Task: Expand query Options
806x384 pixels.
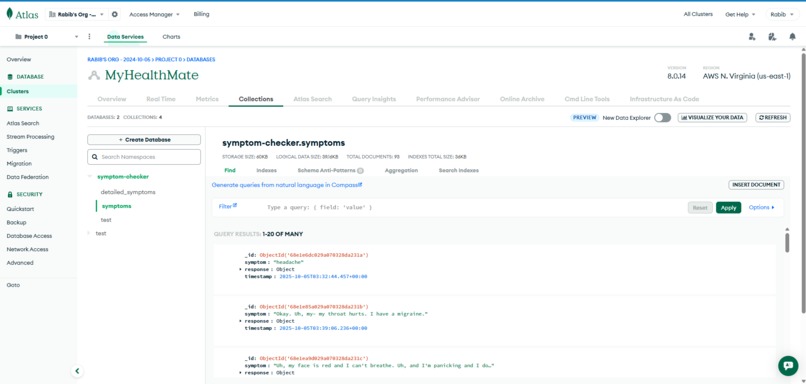Action: coord(761,208)
